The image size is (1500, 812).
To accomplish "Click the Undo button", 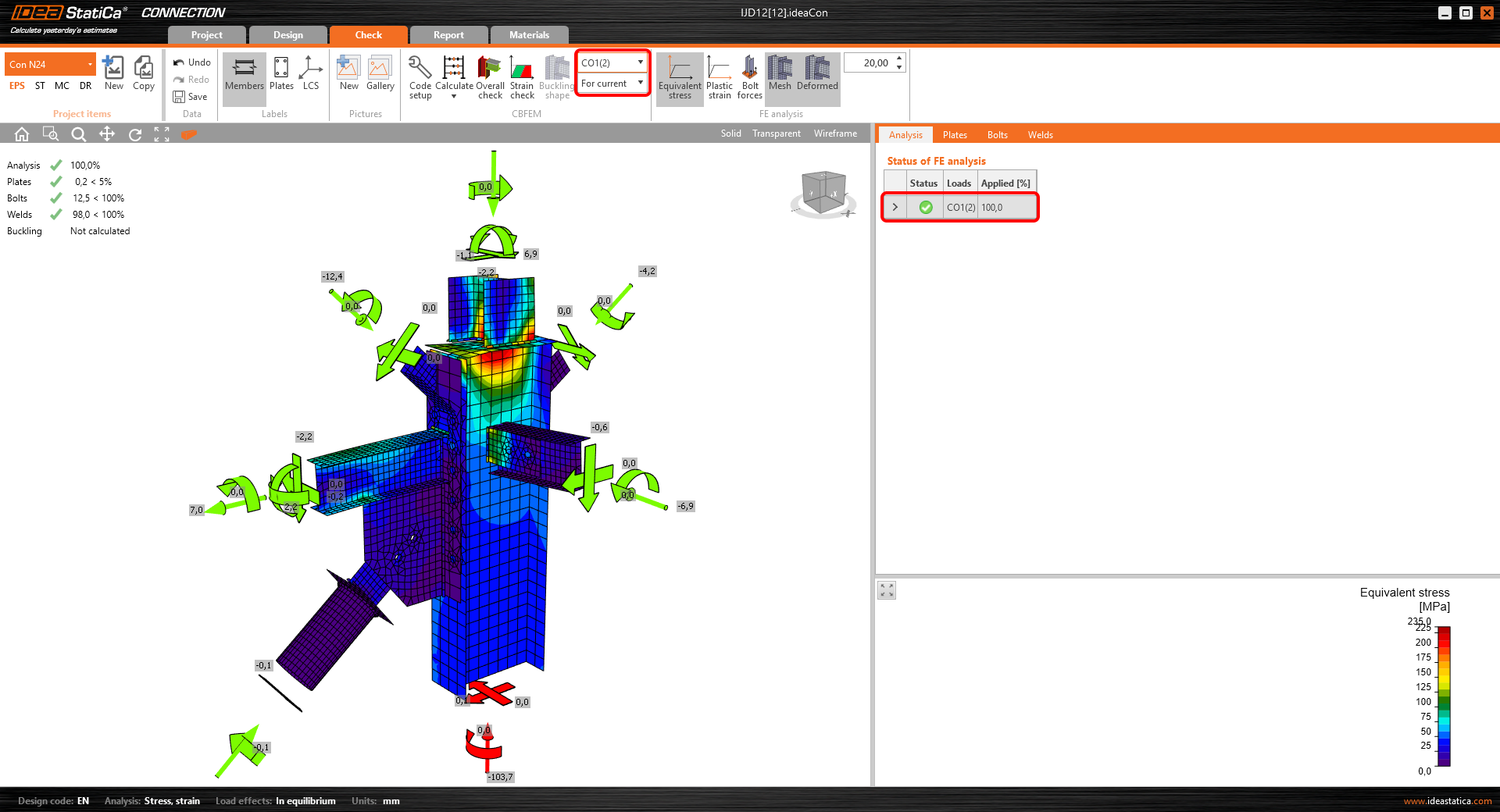I will coord(191,62).
